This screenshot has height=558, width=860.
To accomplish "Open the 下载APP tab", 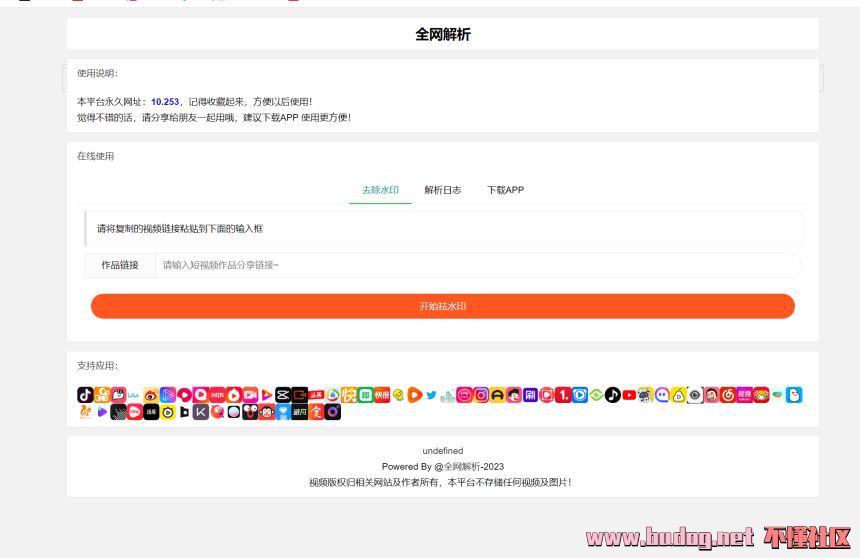I will tap(505, 190).
